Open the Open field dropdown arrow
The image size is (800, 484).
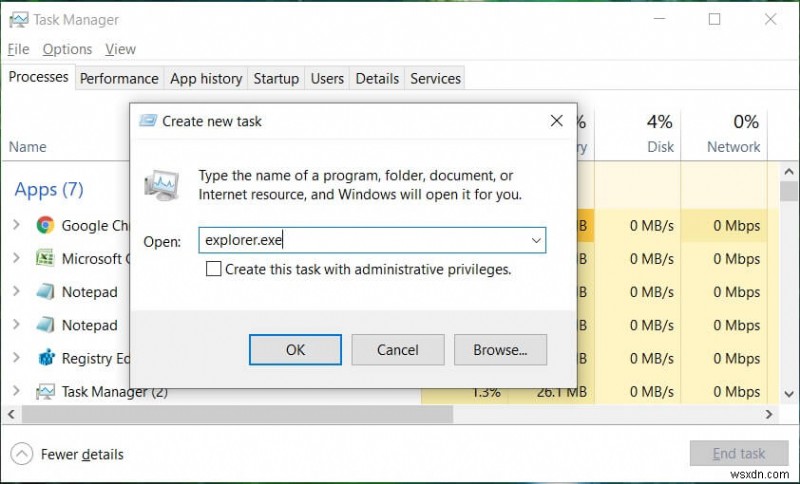pyautogui.click(x=536, y=240)
